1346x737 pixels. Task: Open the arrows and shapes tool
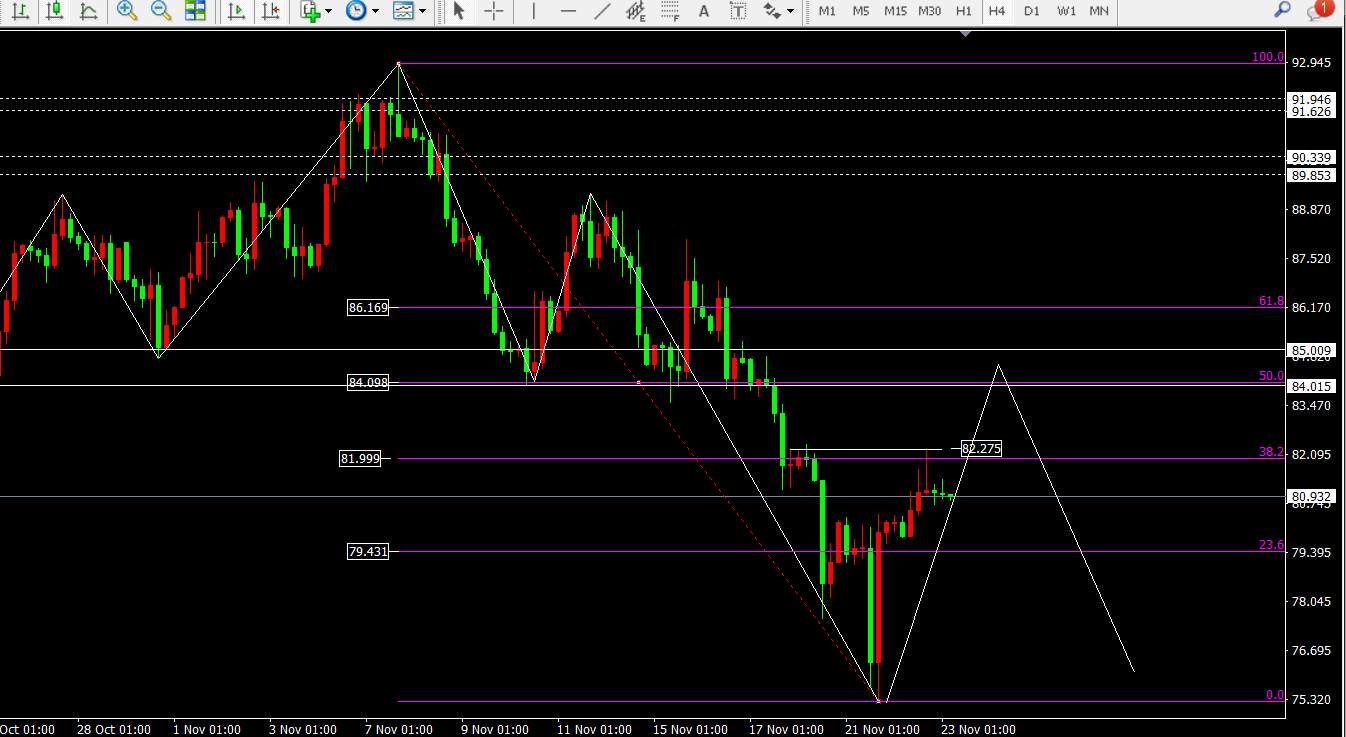pos(772,11)
